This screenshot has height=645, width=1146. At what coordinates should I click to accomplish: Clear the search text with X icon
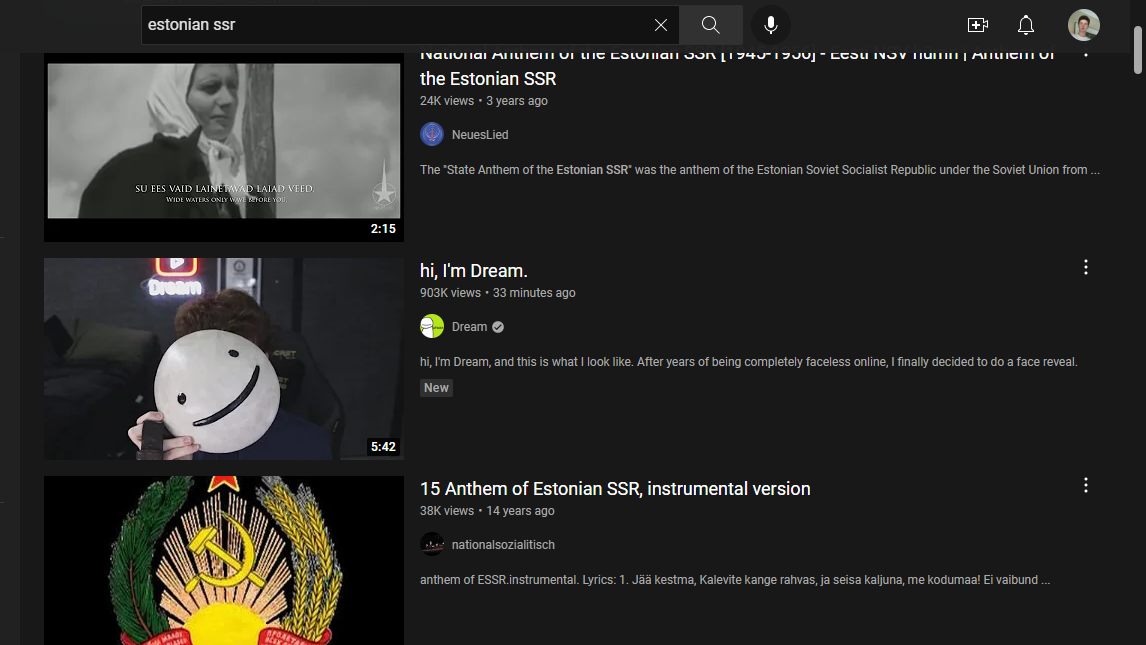click(661, 25)
